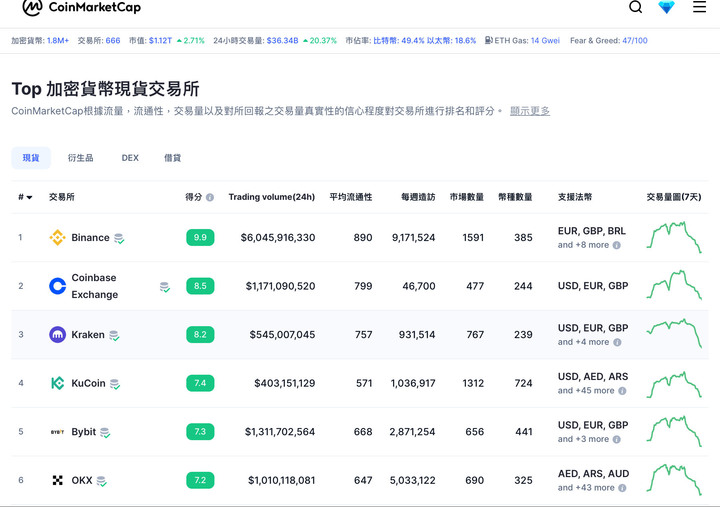Sort by Trading volume(24h) header
The image size is (720, 507).
(272, 197)
